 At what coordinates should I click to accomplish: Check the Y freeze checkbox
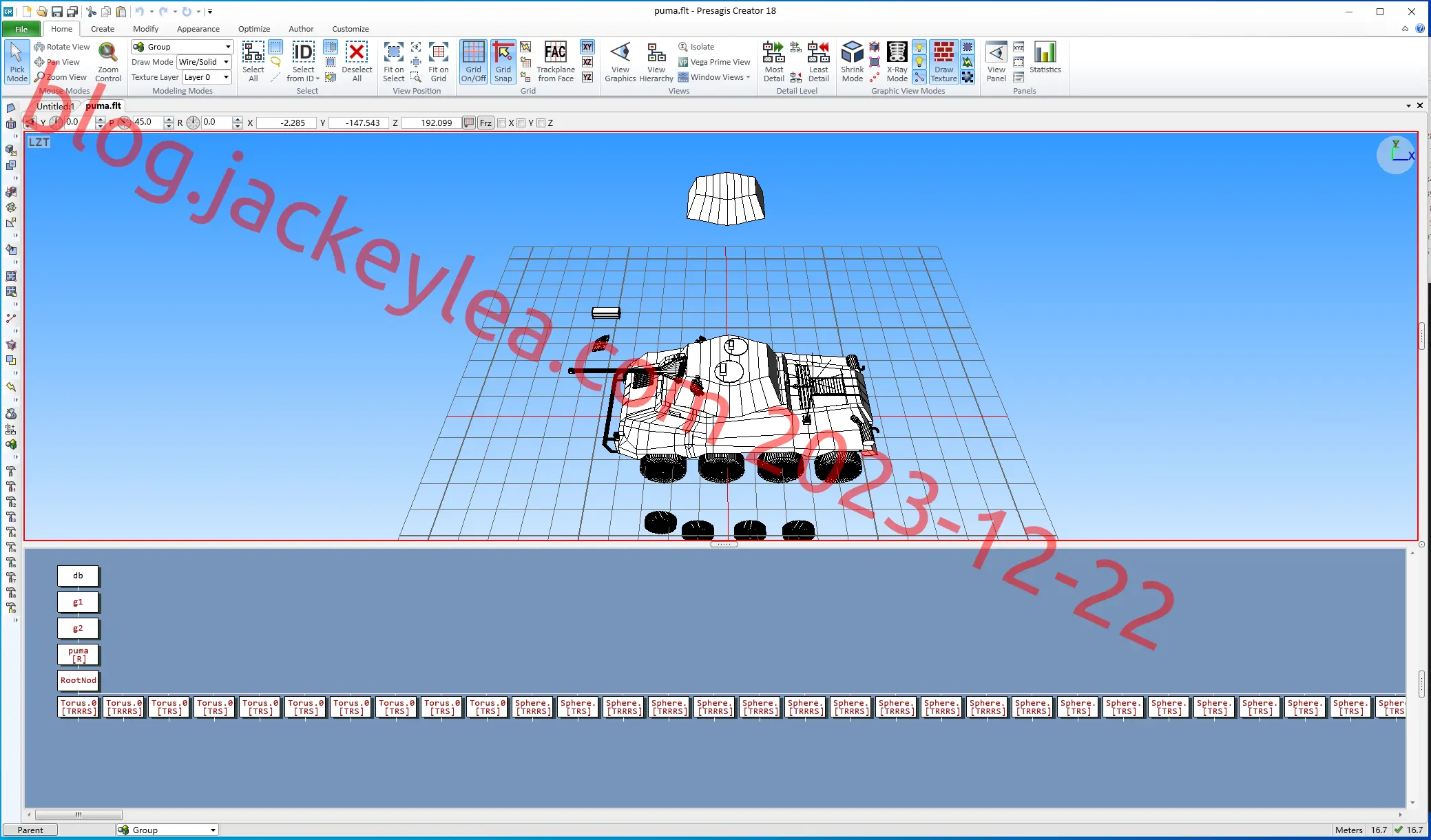click(x=521, y=123)
